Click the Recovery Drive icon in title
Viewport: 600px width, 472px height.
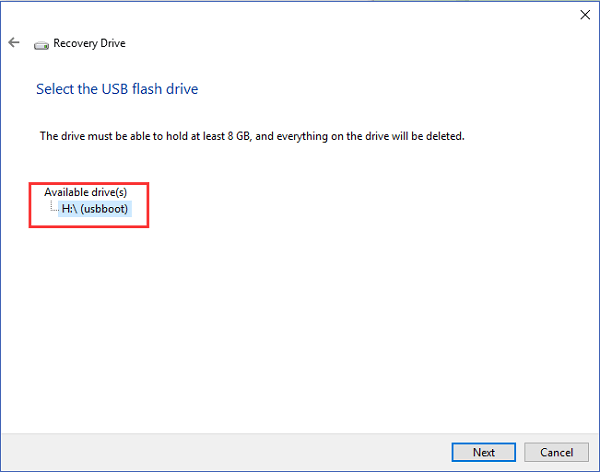point(41,44)
